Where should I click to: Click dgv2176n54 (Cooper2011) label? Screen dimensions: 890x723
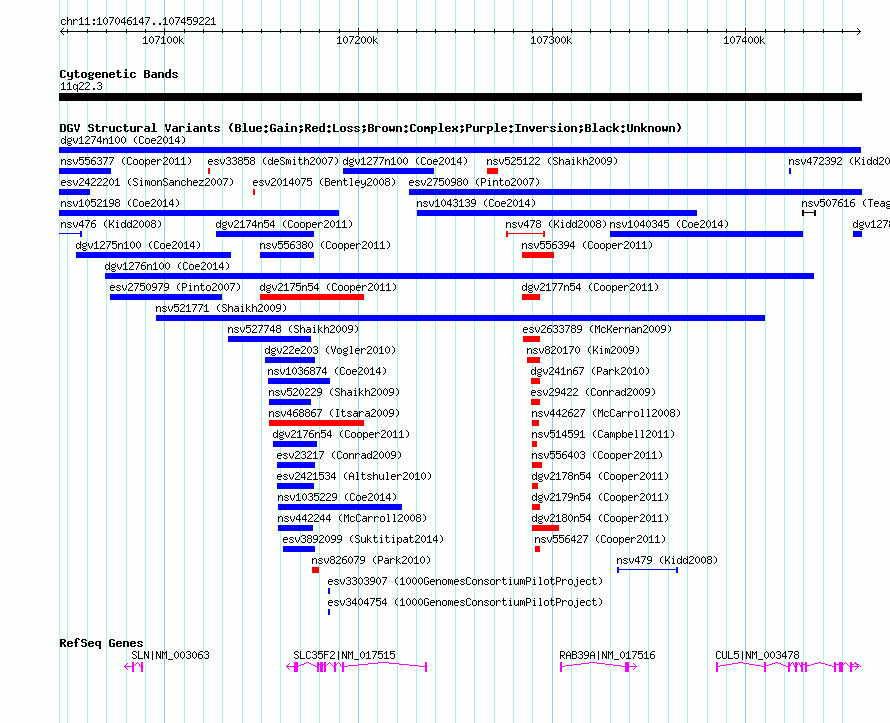(x=342, y=434)
